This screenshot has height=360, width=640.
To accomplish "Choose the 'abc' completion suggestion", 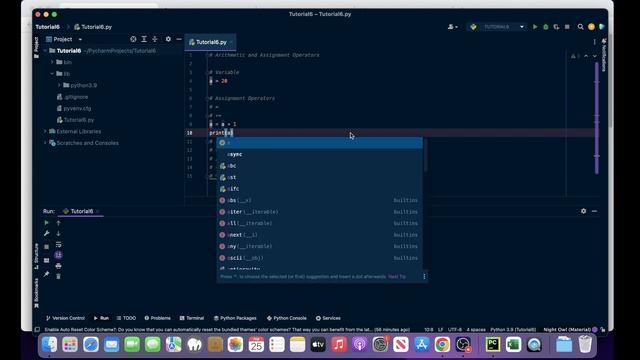I will tap(320, 166).
